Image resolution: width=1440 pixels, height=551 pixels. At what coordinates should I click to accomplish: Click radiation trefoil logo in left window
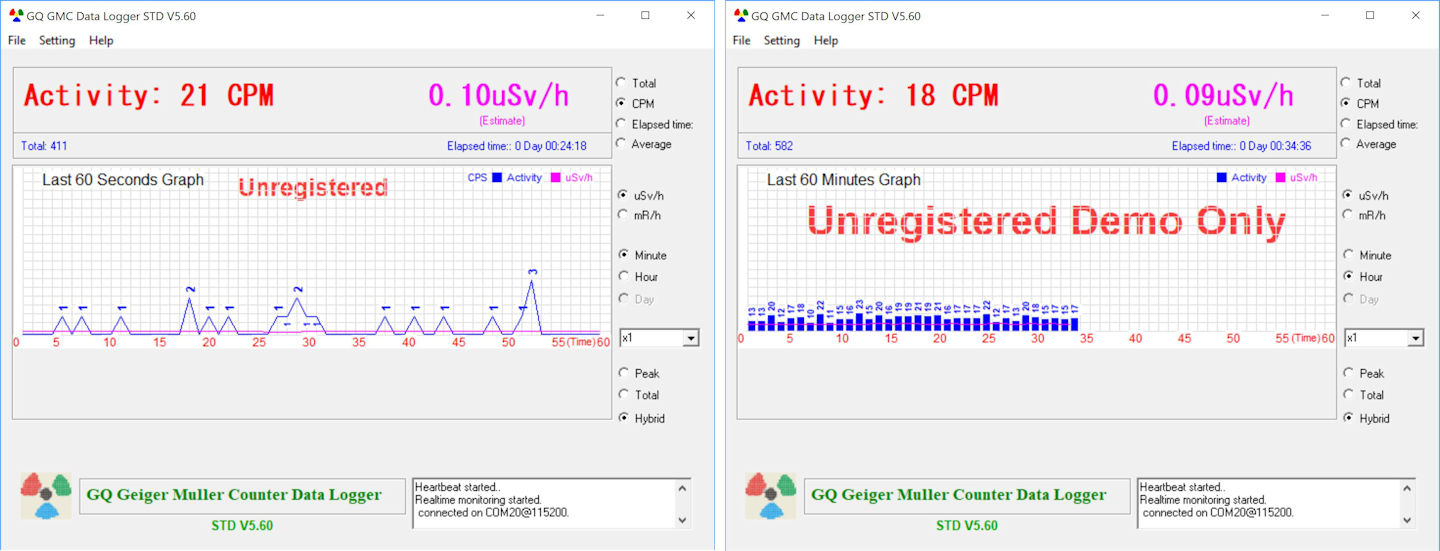[x=45, y=496]
